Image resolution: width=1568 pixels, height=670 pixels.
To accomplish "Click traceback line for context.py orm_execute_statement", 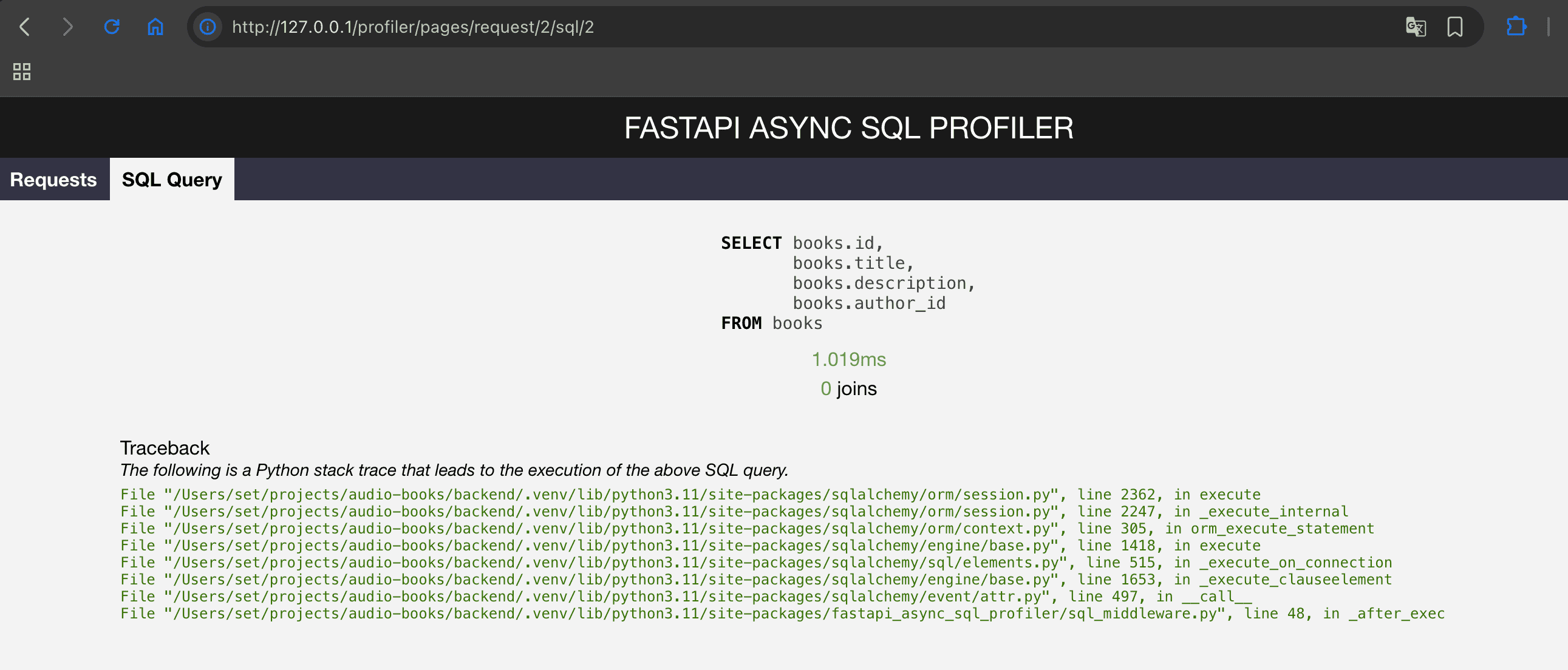I will pyautogui.click(x=746, y=529).
